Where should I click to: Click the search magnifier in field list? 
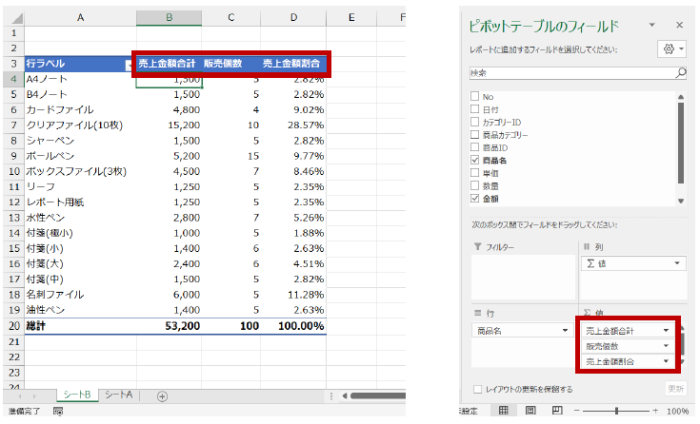click(680, 73)
